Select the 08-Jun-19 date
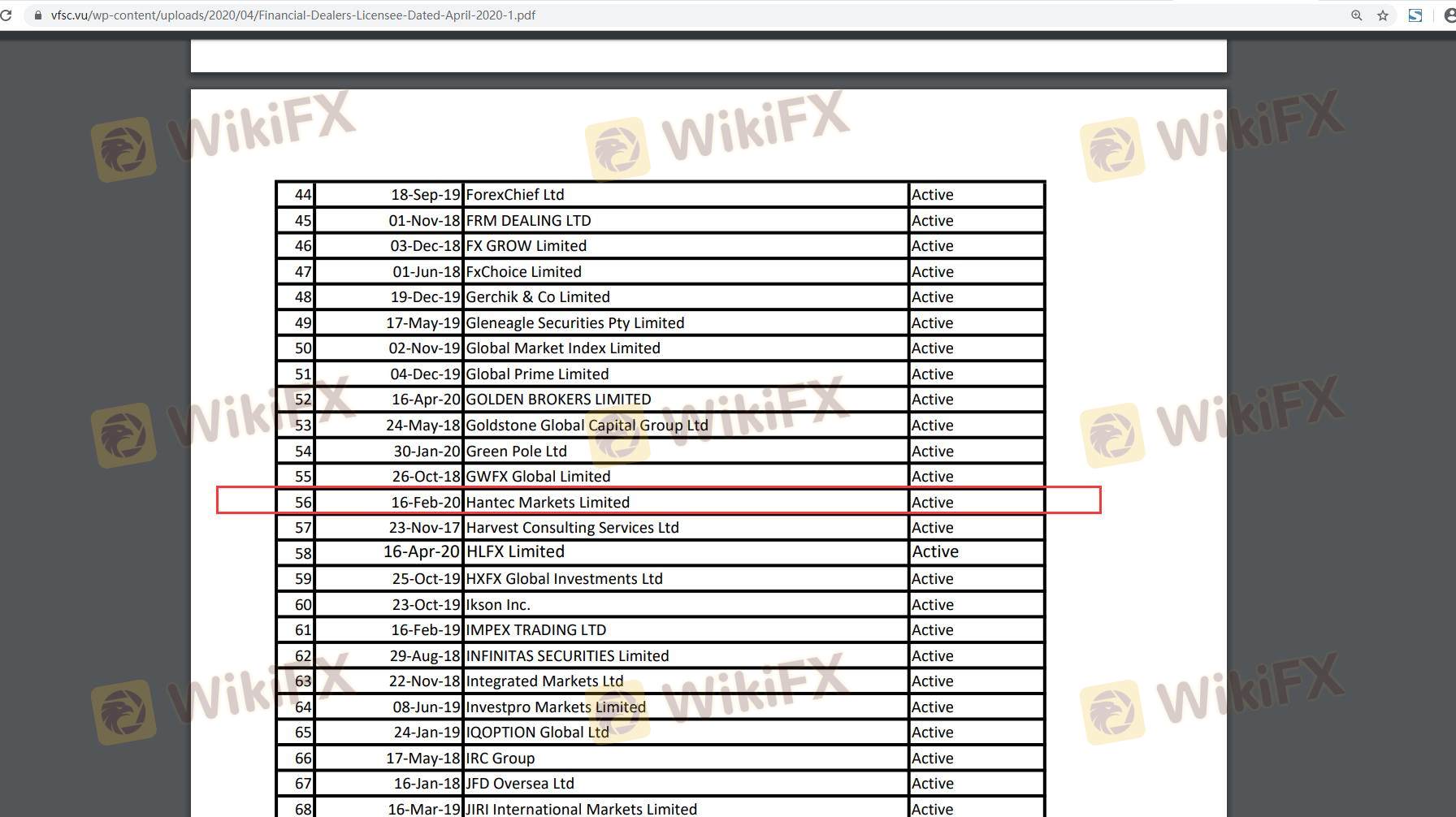 [x=427, y=707]
